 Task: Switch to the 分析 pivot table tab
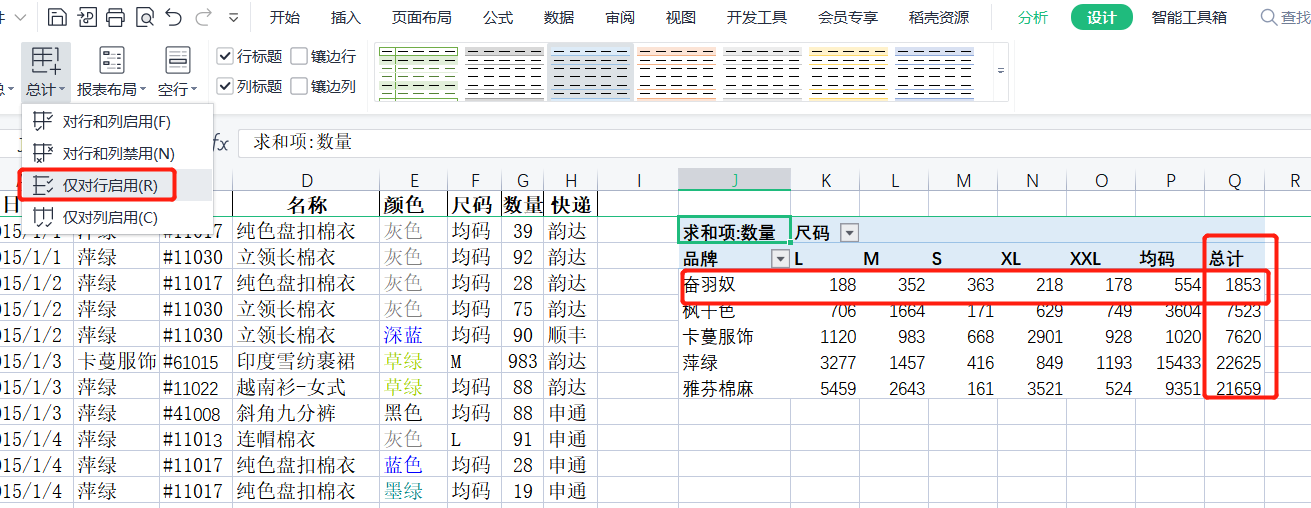pyautogui.click(x=1033, y=18)
